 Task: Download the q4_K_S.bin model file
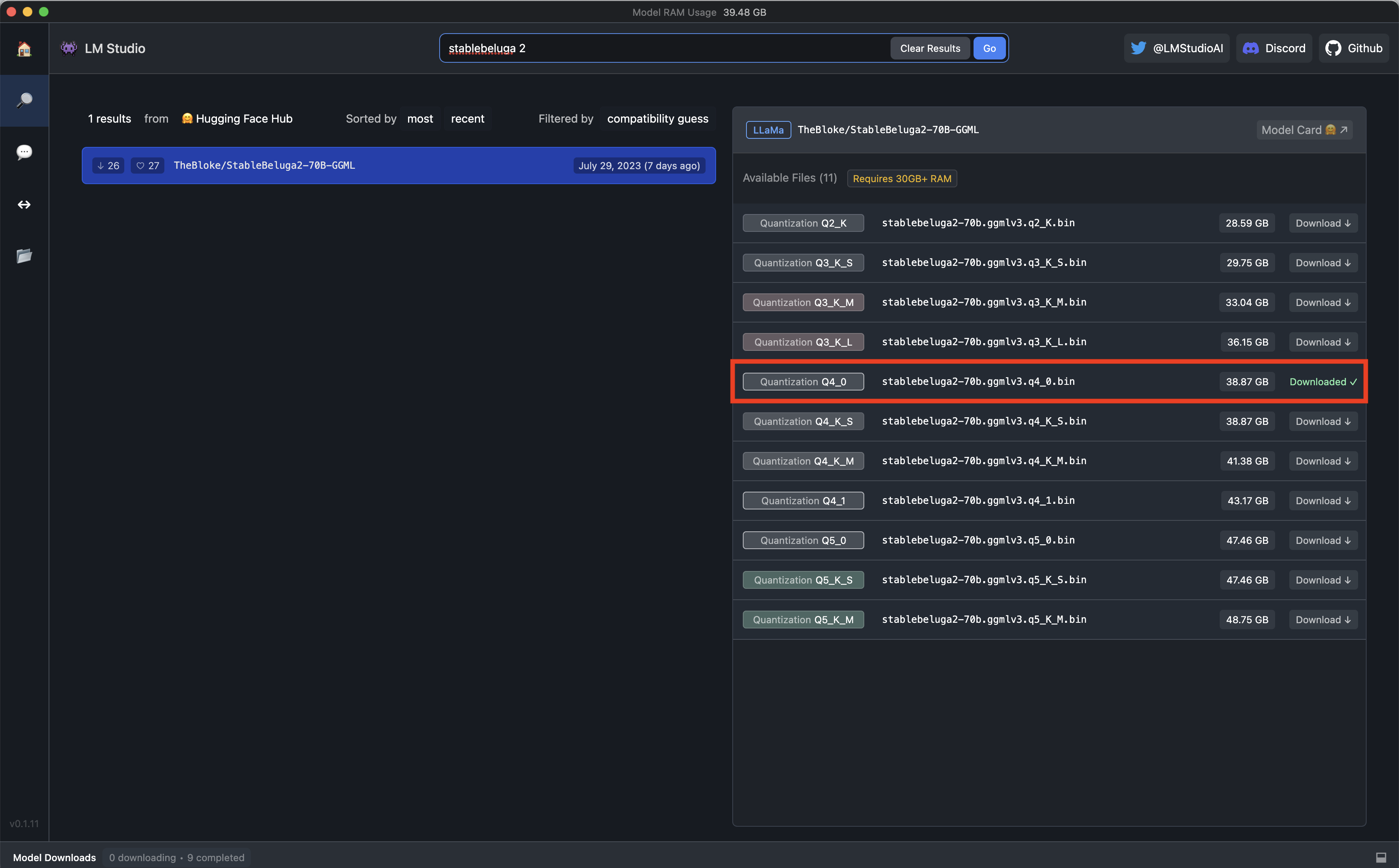1322,421
